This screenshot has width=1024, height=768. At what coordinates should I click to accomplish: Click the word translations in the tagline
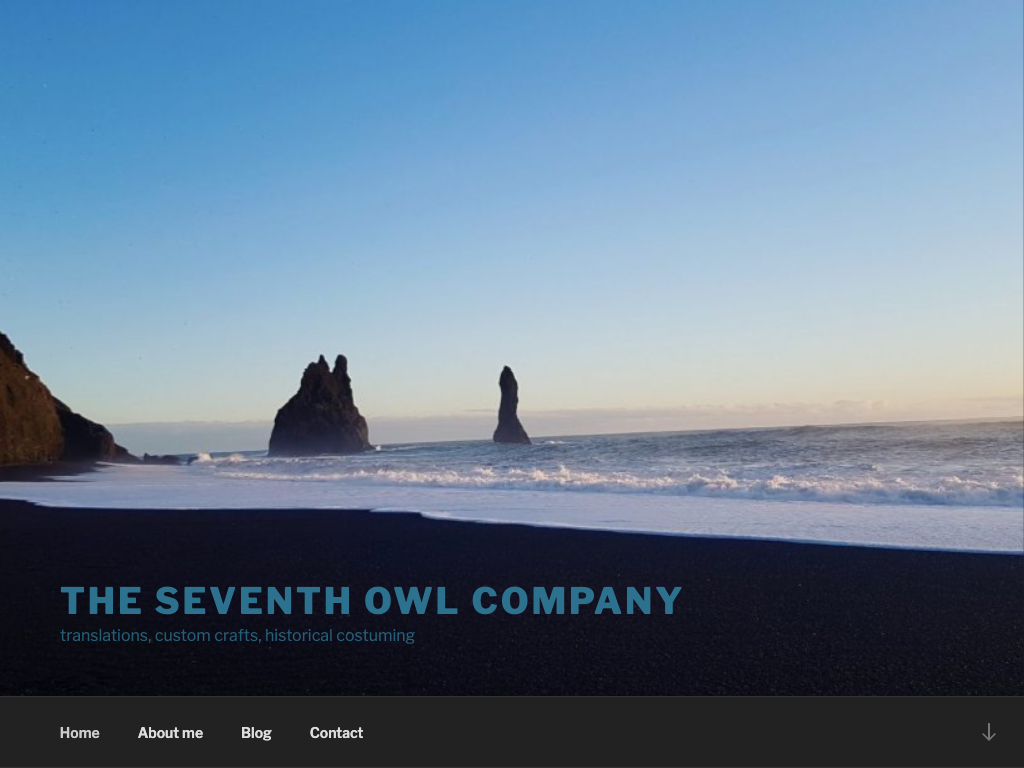coord(104,635)
